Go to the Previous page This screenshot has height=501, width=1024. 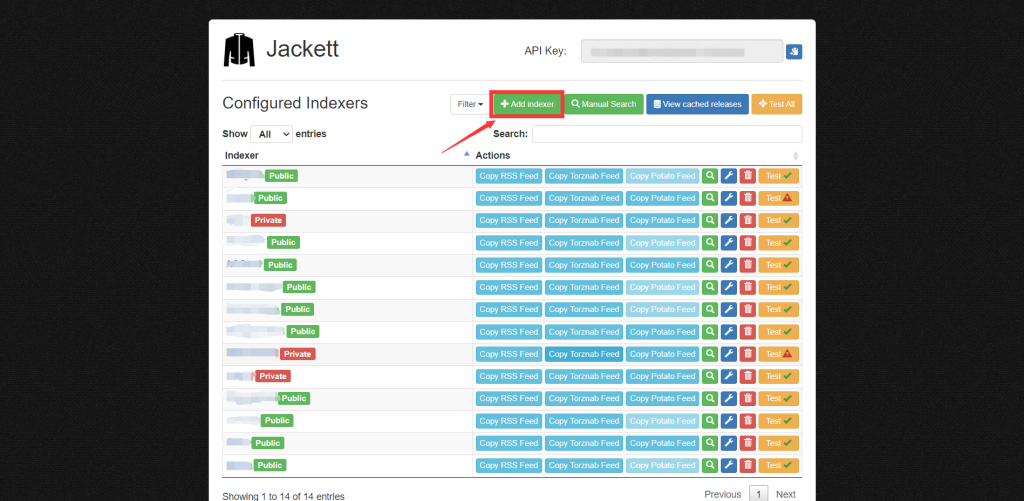tap(722, 494)
